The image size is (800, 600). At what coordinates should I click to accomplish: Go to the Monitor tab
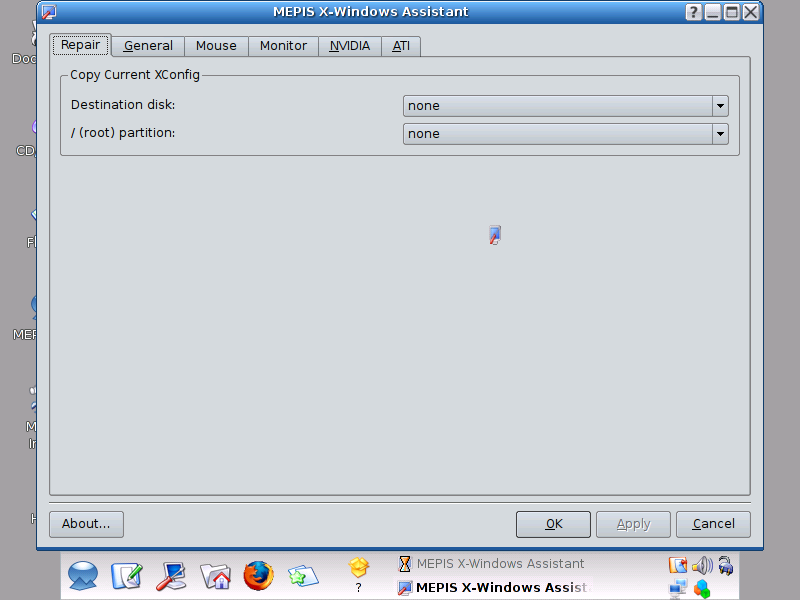(x=283, y=46)
